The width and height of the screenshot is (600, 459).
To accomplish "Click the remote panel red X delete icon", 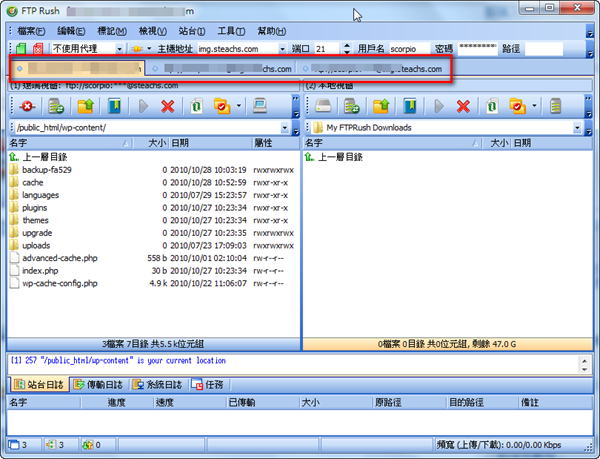I will coord(168,106).
